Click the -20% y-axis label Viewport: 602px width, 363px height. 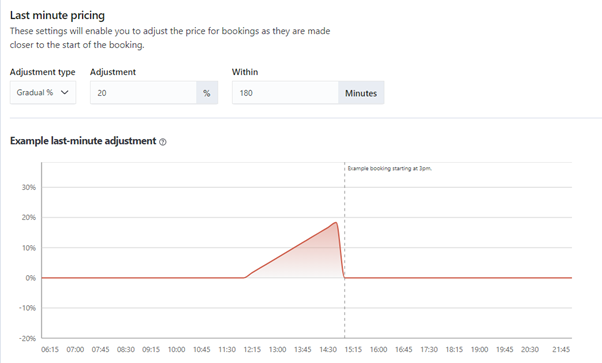click(x=27, y=338)
